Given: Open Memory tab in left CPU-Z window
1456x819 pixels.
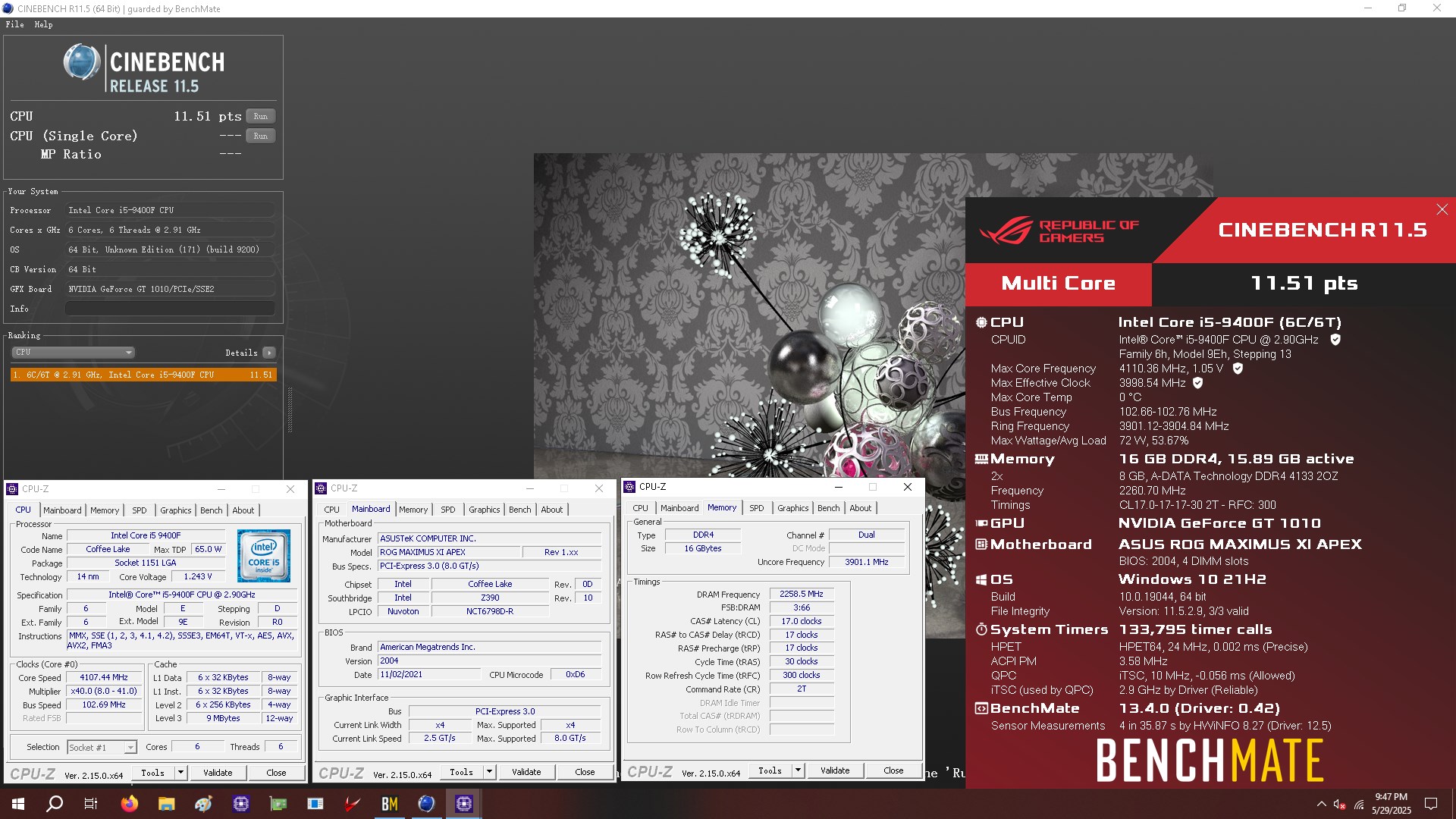Looking at the screenshot, I should [105, 510].
